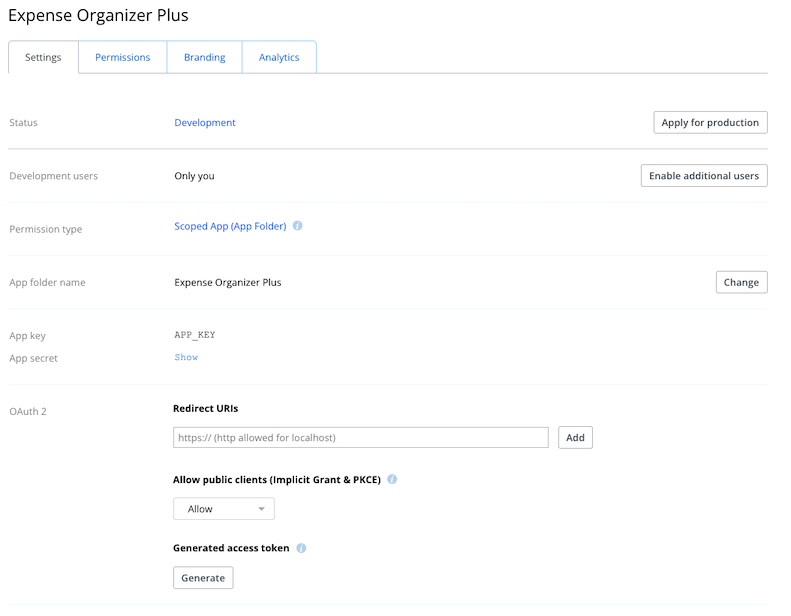This screenshot has height=616, width=791.
Task: Open Scoped App (App Folder) link
Action: tap(230, 226)
